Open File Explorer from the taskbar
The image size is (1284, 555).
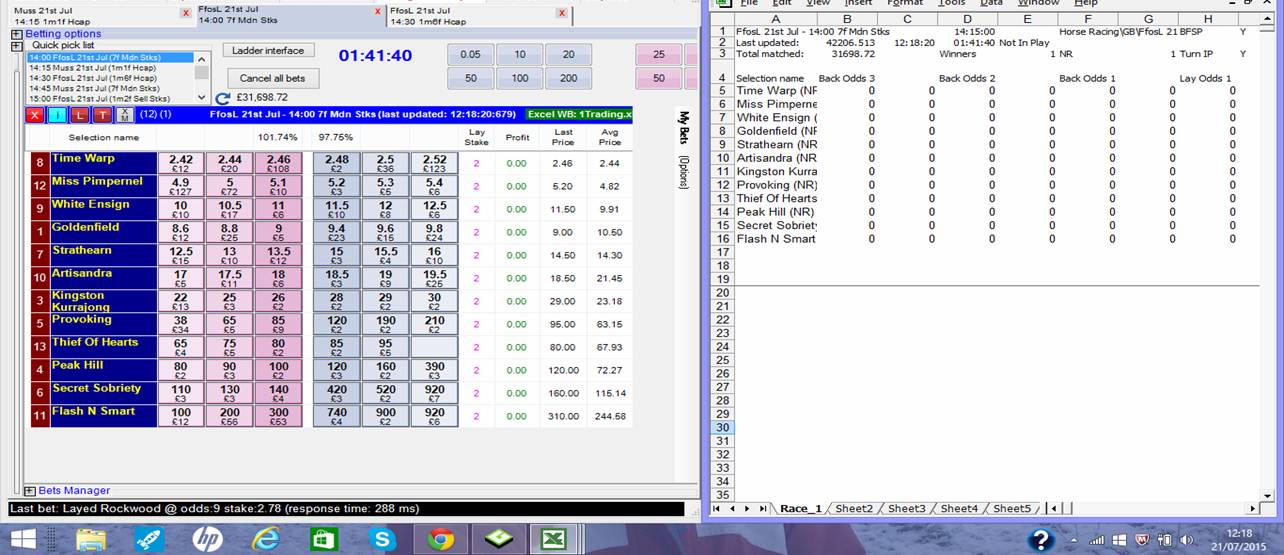[x=91, y=540]
